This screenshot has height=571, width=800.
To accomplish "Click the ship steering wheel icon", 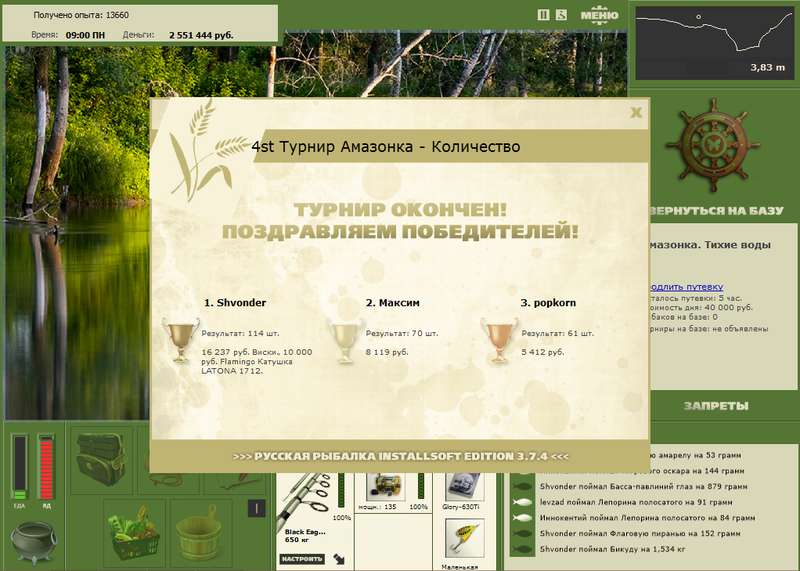I will (713, 145).
